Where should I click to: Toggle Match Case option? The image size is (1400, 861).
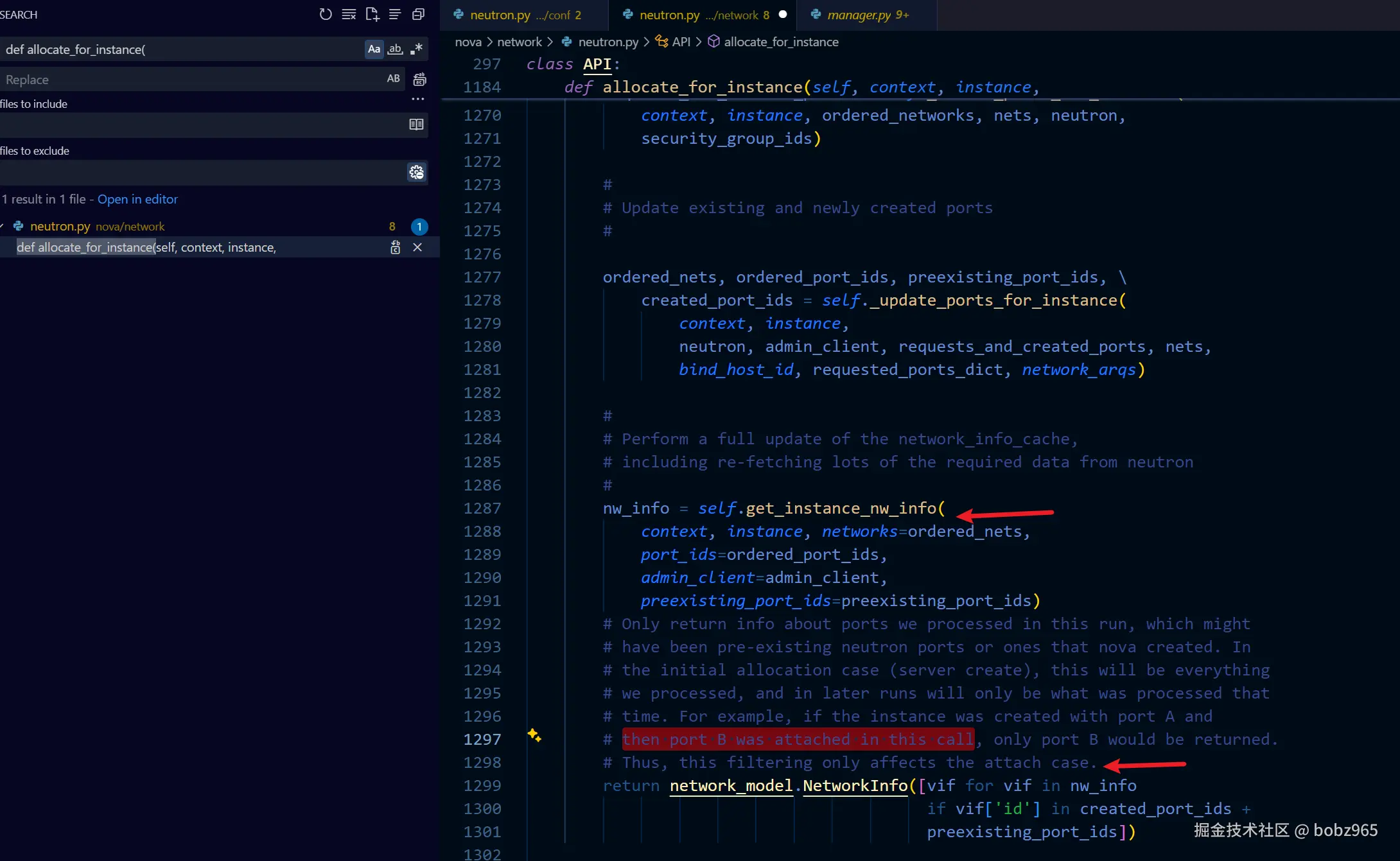pos(374,49)
